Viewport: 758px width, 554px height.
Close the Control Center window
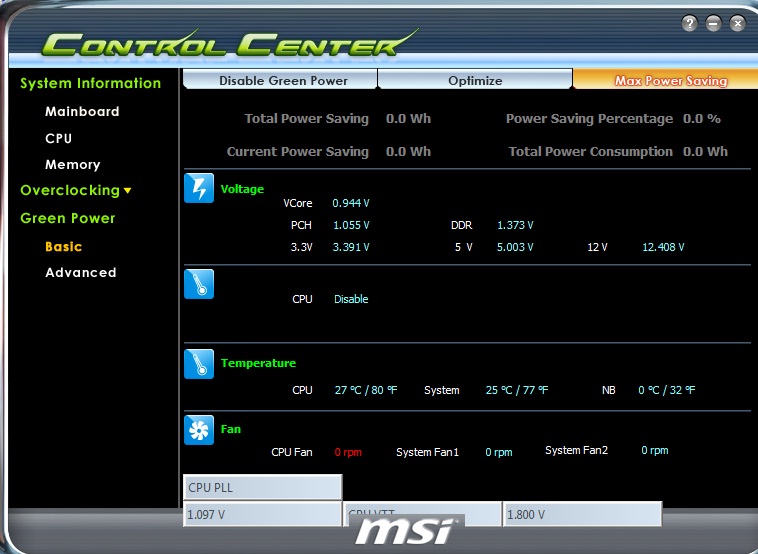coord(738,23)
